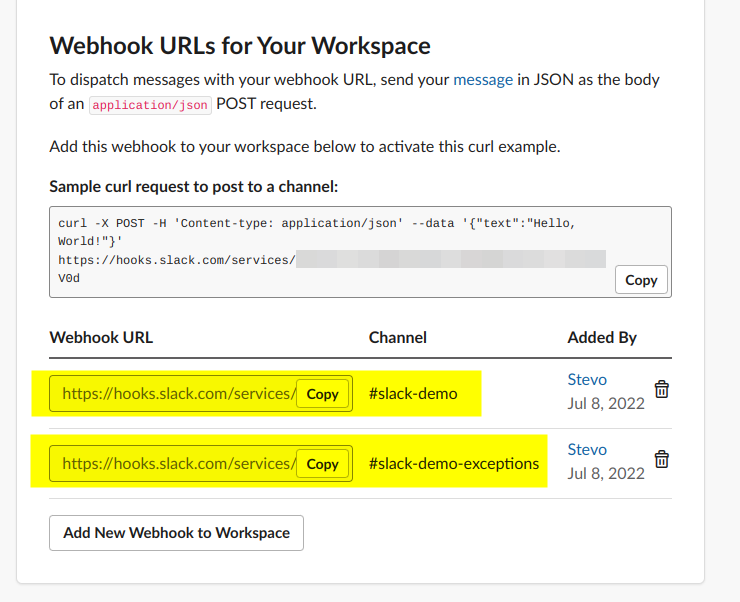Open Stevo's profile in the #slack-demo-exceptions row
740x602 pixels.
tap(587, 449)
